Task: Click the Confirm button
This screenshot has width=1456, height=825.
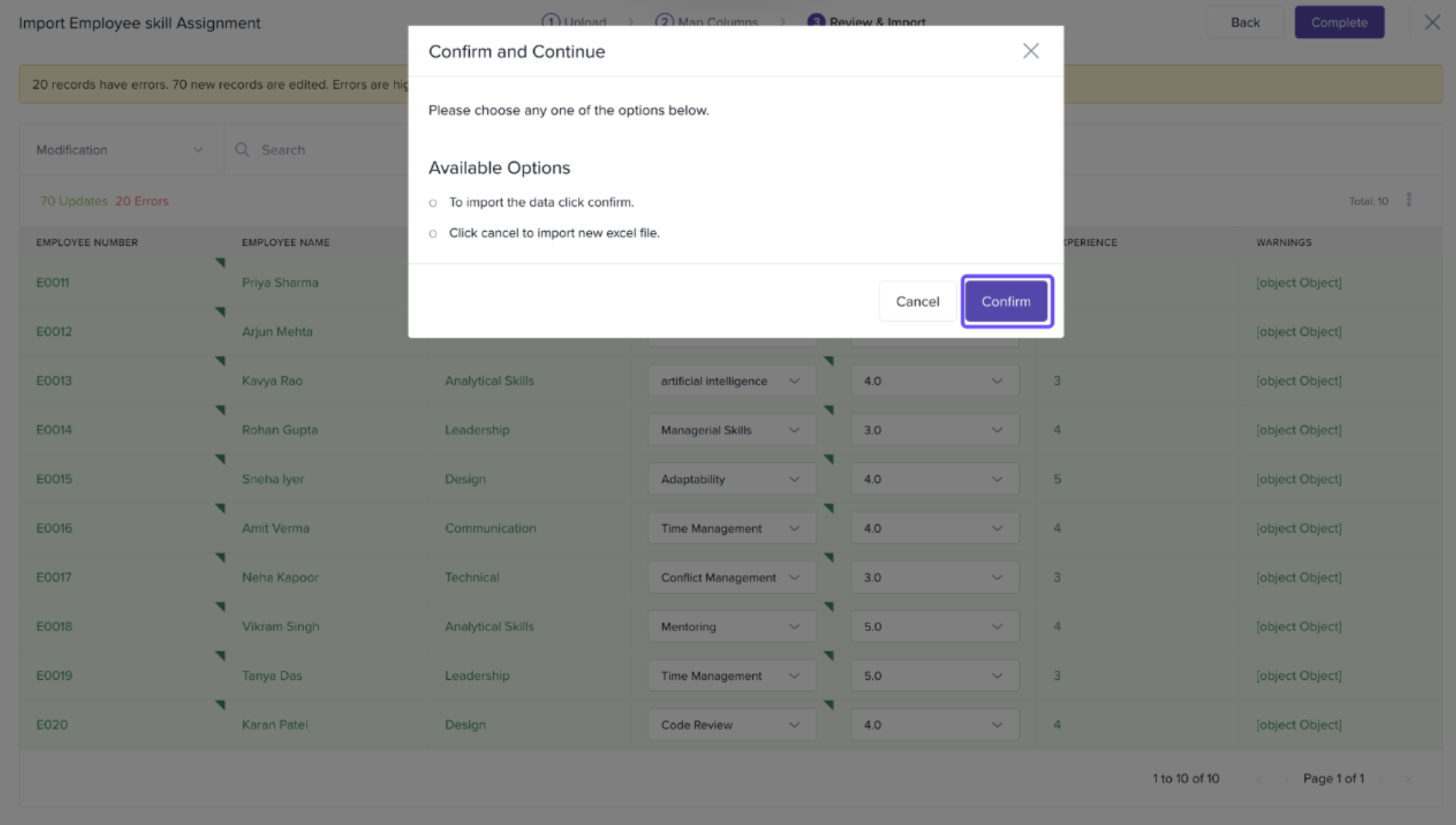Action: click(1006, 302)
